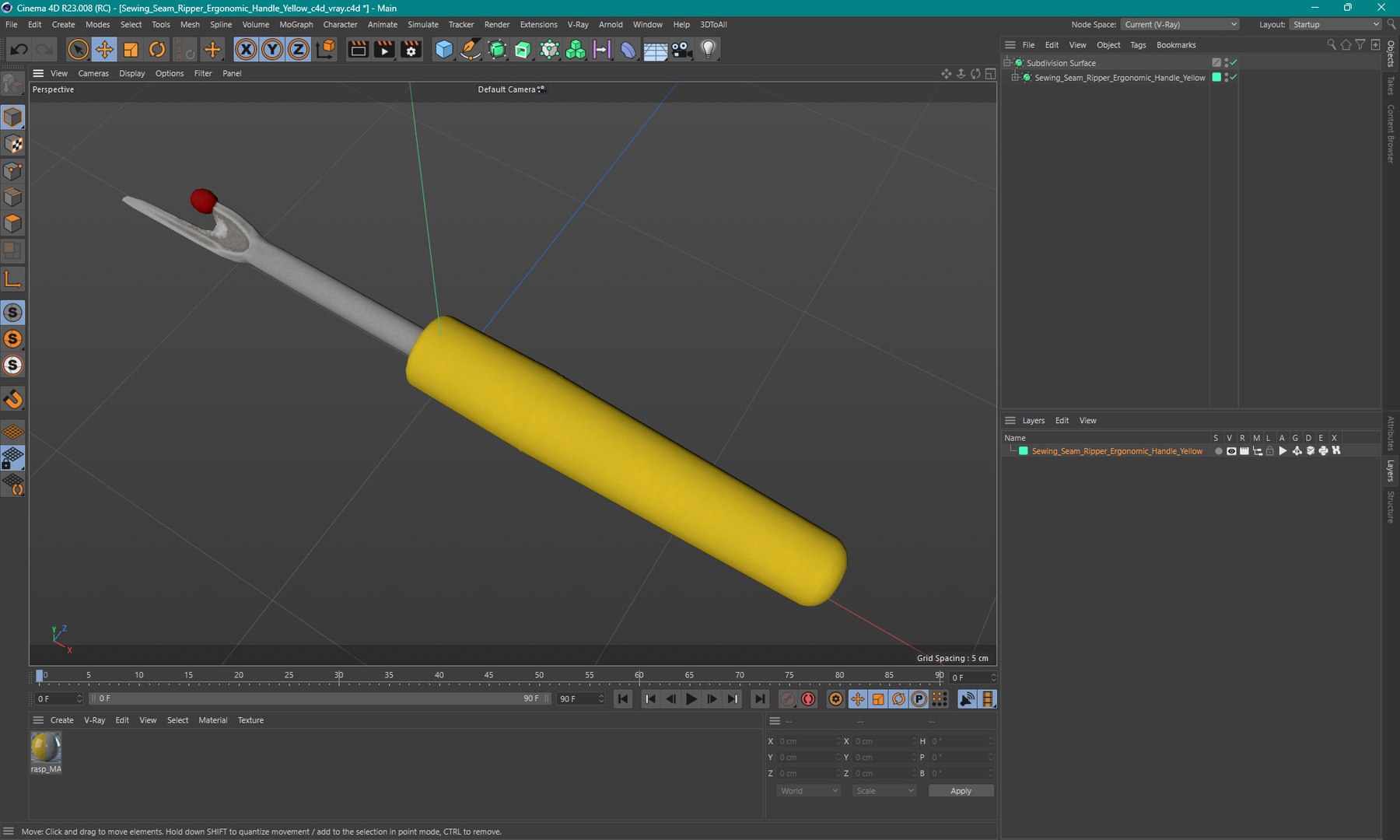Click Render to Picture Viewer icon
1400x840 pixels.
click(384, 50)
